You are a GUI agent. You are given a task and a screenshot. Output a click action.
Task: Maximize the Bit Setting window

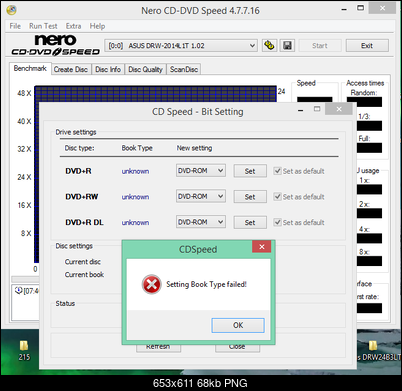click(317, 109)
